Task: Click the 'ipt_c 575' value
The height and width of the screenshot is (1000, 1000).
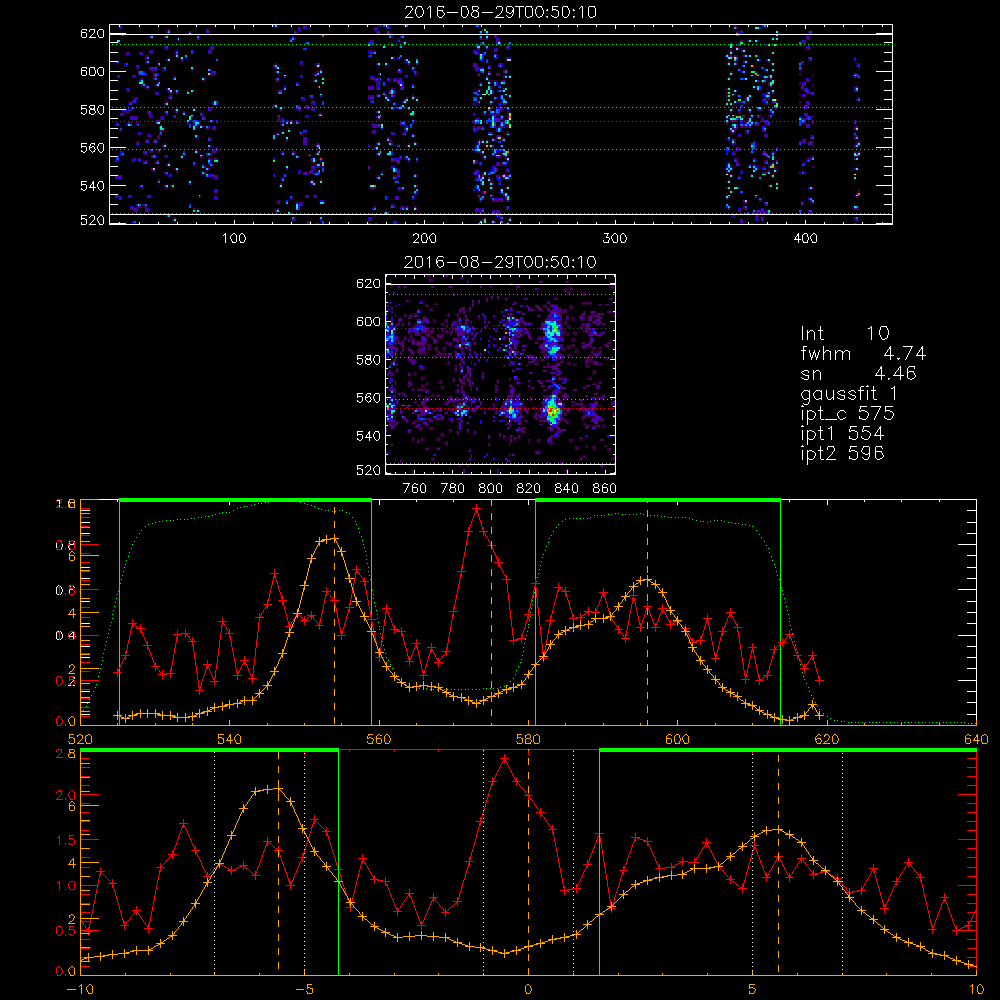Action: 848,413
